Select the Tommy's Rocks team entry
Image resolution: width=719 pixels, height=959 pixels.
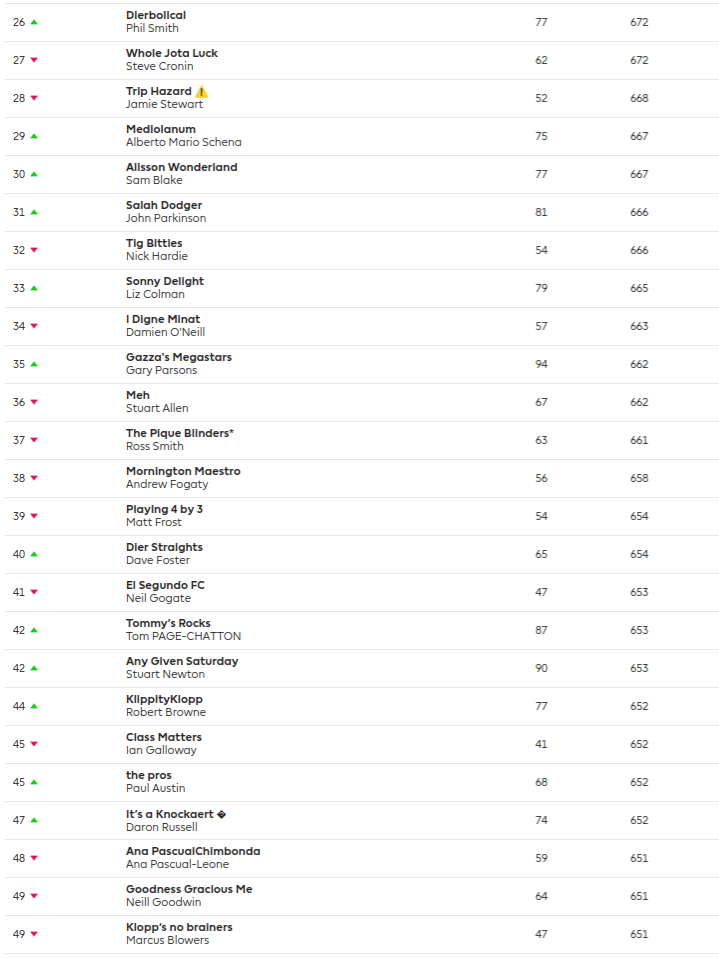(x=168, y=623)
